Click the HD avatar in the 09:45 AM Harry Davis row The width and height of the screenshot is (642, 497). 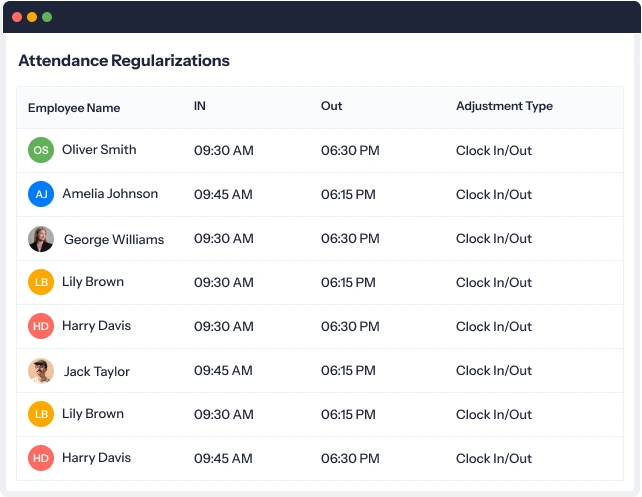[x=41, y=458]
